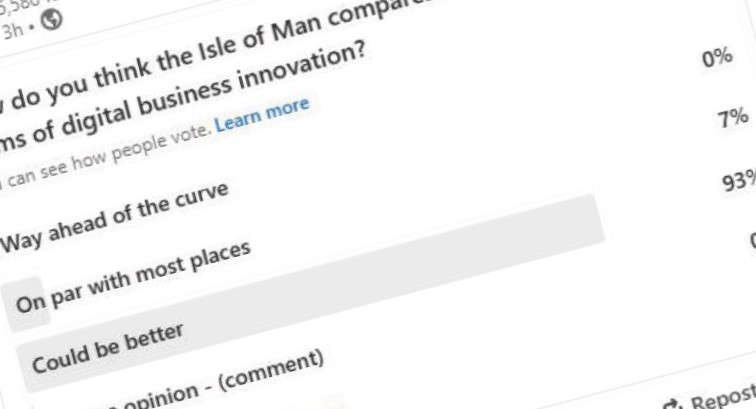Click the small 7% result bar
This screenshot has width=756, height=409.
tap(26, 304)
